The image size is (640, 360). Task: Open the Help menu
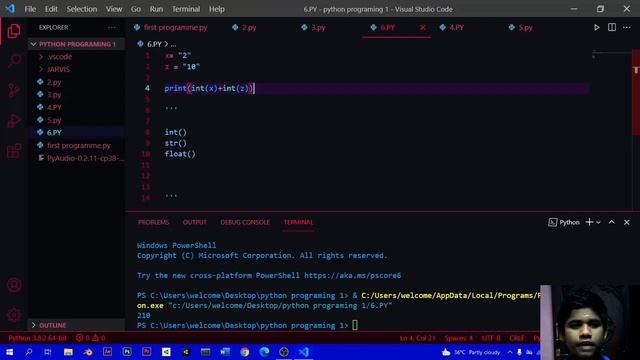pos(217,9)
